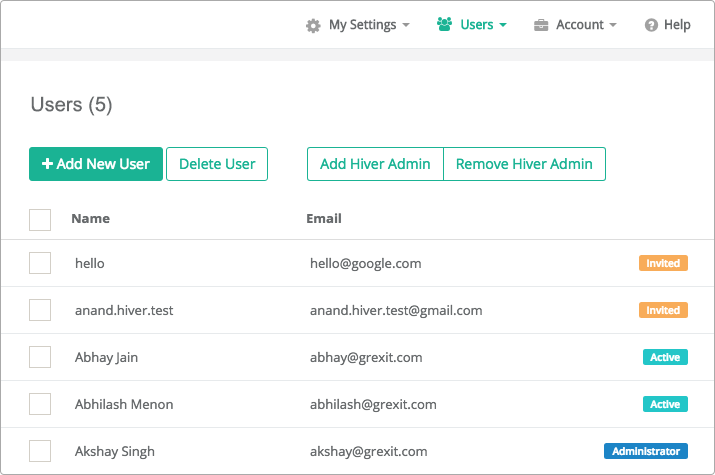
Task: Check the box for anand.hiver.test
Action: 40,310
